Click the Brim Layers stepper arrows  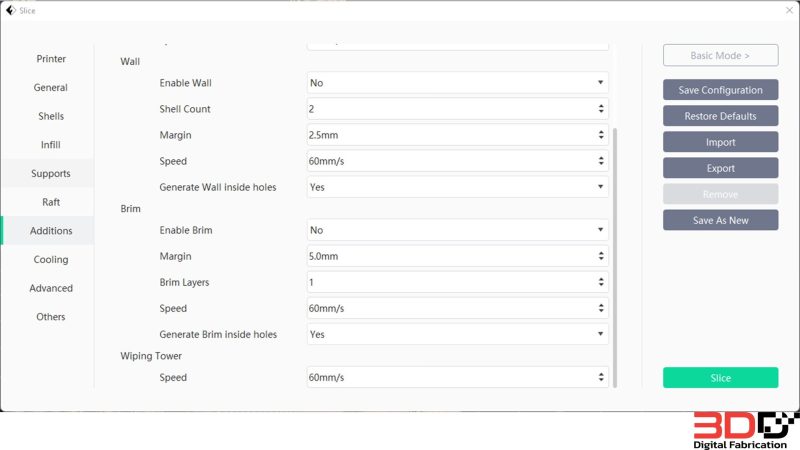(x=601, y=283)
